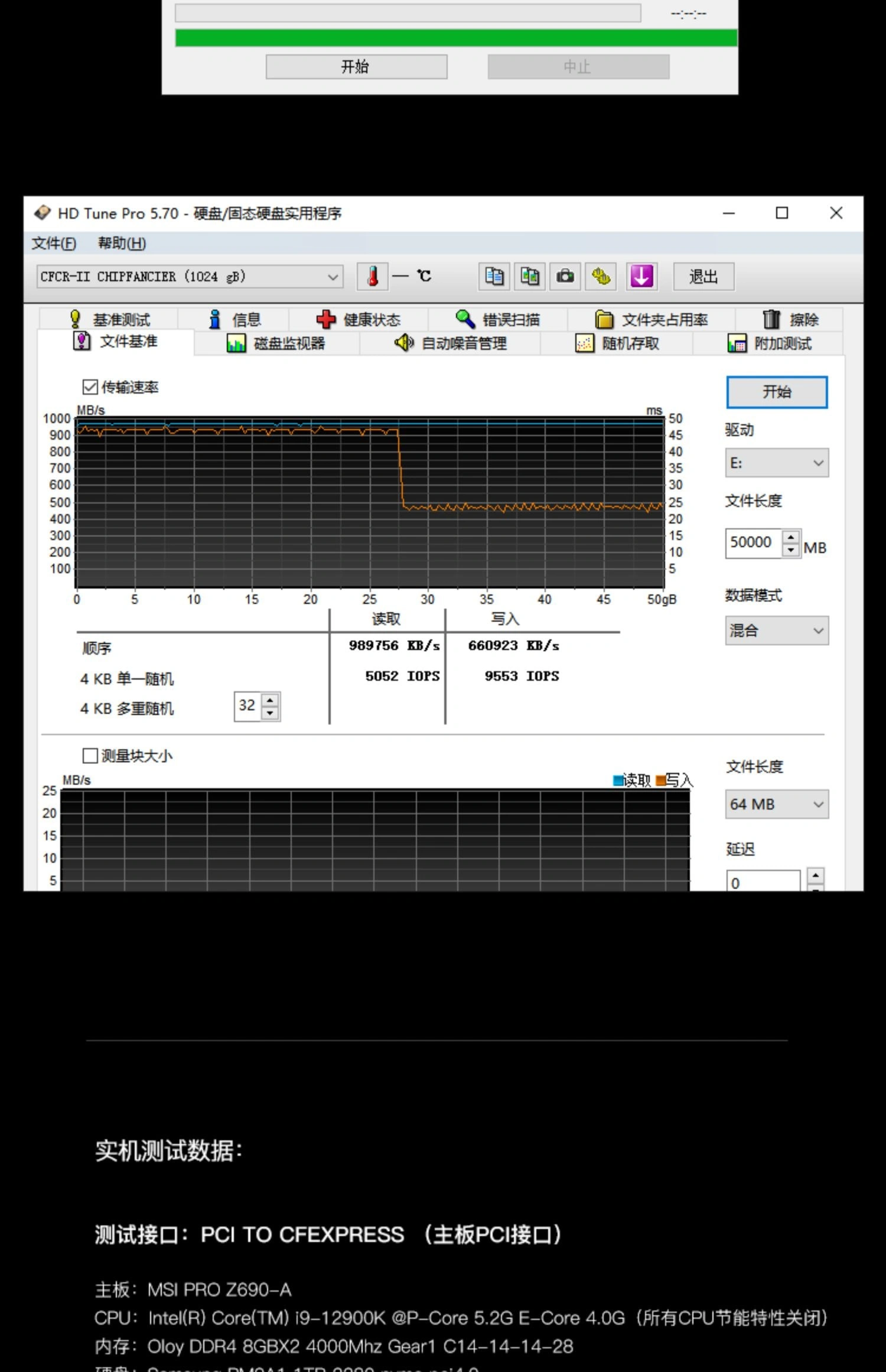Click the orange 写入 legend swatch
Screen dimensions: 886x1372
tap(660, 781)
